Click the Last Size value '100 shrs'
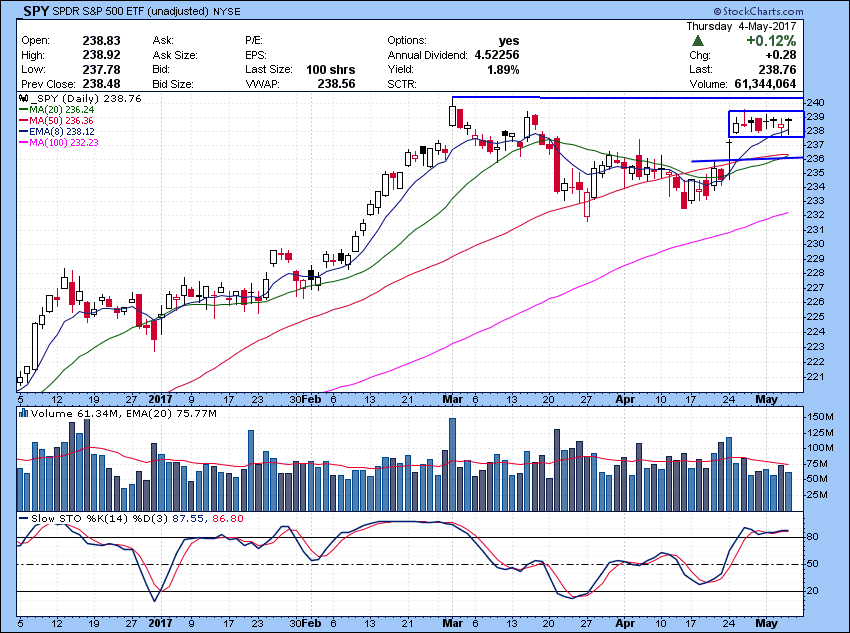Viewport: 850px width, 633px height. [330, 69]
